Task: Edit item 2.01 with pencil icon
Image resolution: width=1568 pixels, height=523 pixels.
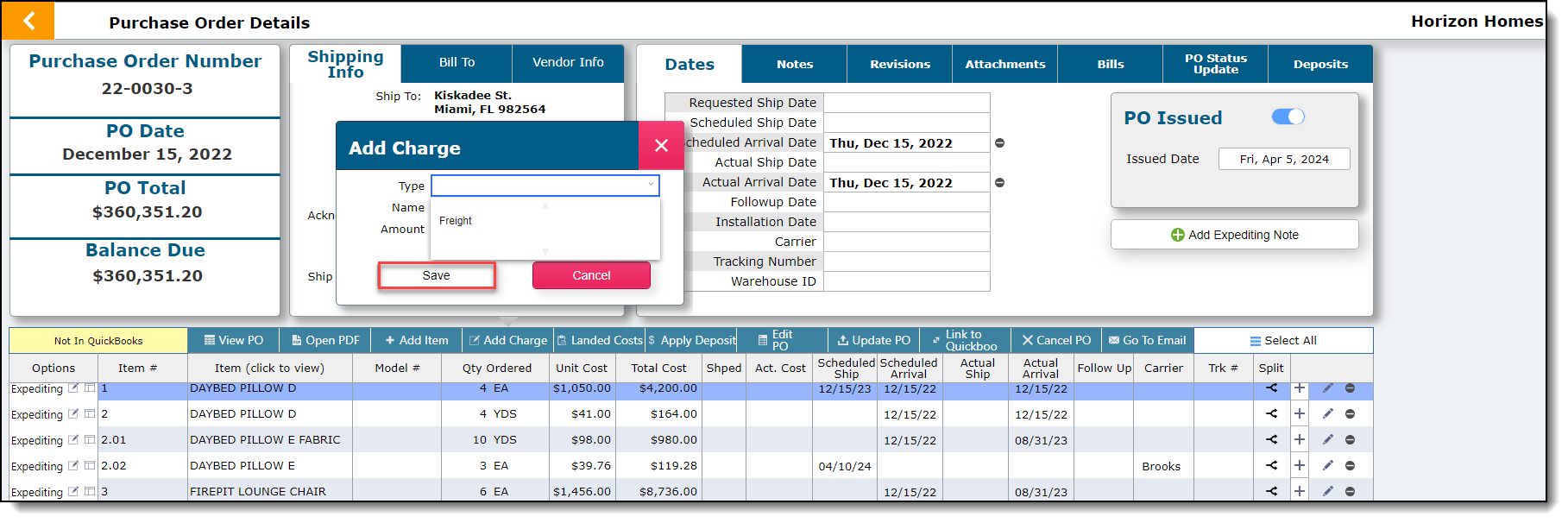Action: (1327, 440)
